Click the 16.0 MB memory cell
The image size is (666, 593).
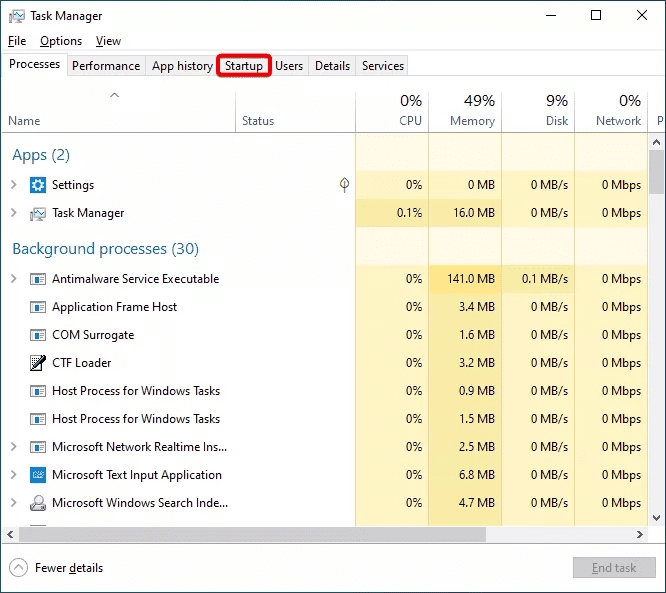[465, 213]
